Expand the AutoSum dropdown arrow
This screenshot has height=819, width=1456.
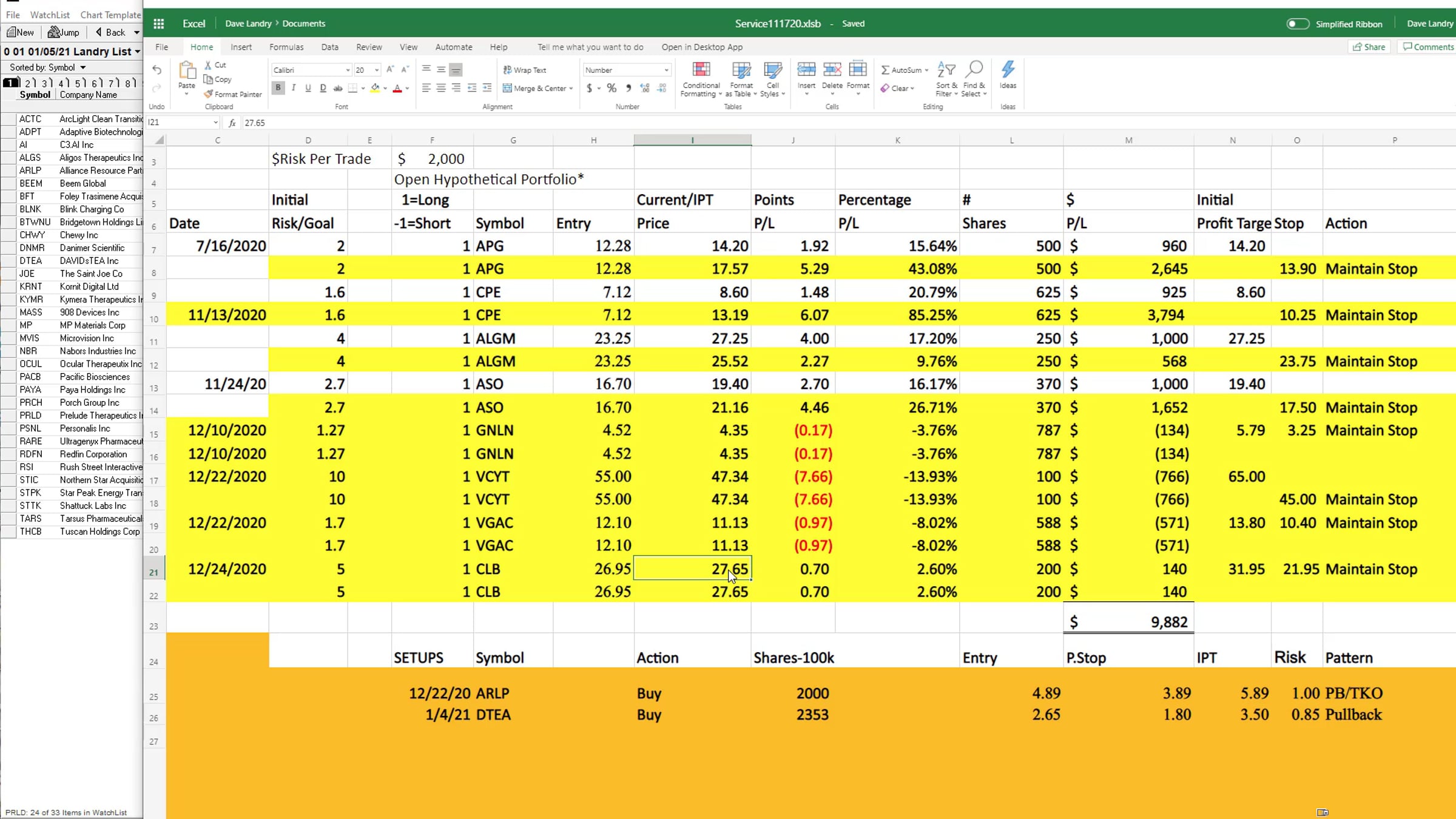(926, 70)
